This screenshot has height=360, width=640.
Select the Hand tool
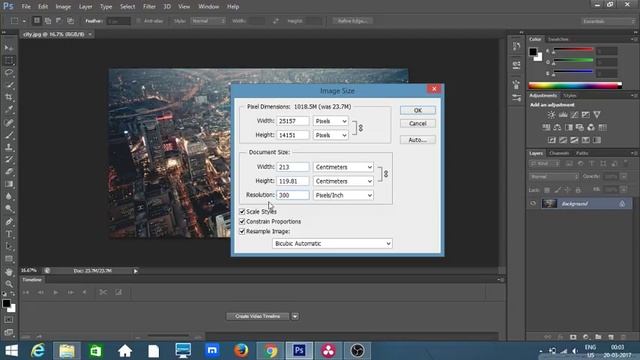[9, 272]
